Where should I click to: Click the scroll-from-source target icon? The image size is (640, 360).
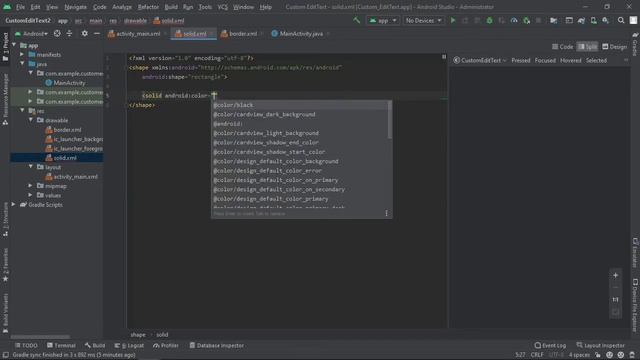coord(57,33)
